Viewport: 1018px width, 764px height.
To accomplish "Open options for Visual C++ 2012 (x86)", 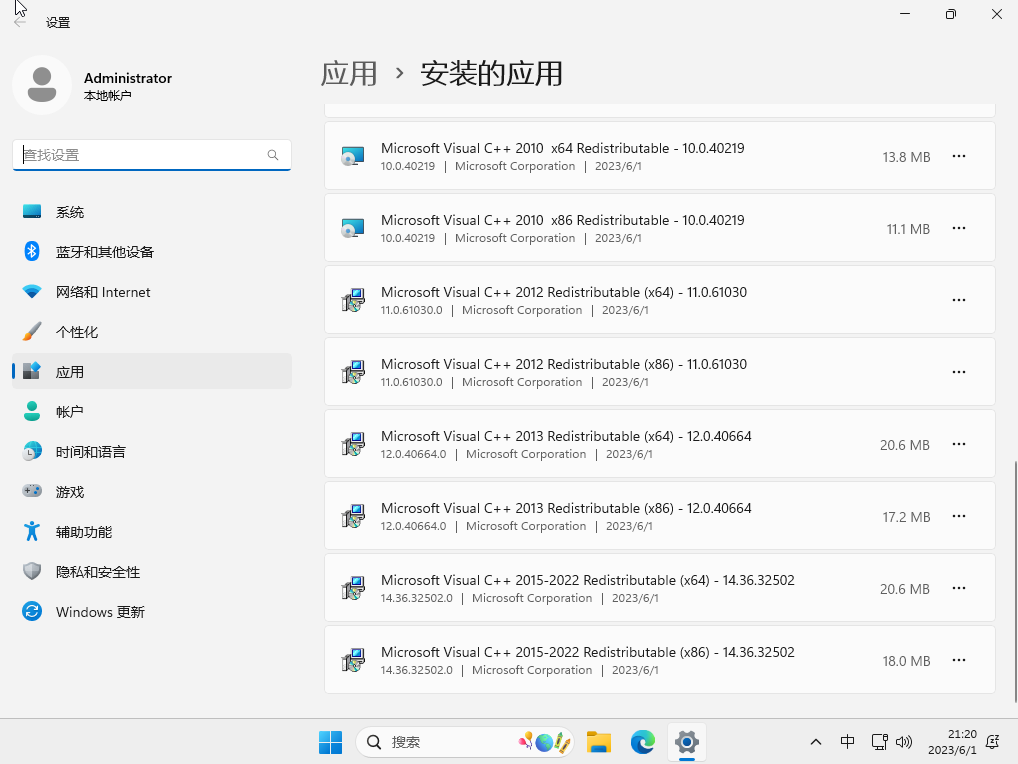I will (x=959, y=372).
